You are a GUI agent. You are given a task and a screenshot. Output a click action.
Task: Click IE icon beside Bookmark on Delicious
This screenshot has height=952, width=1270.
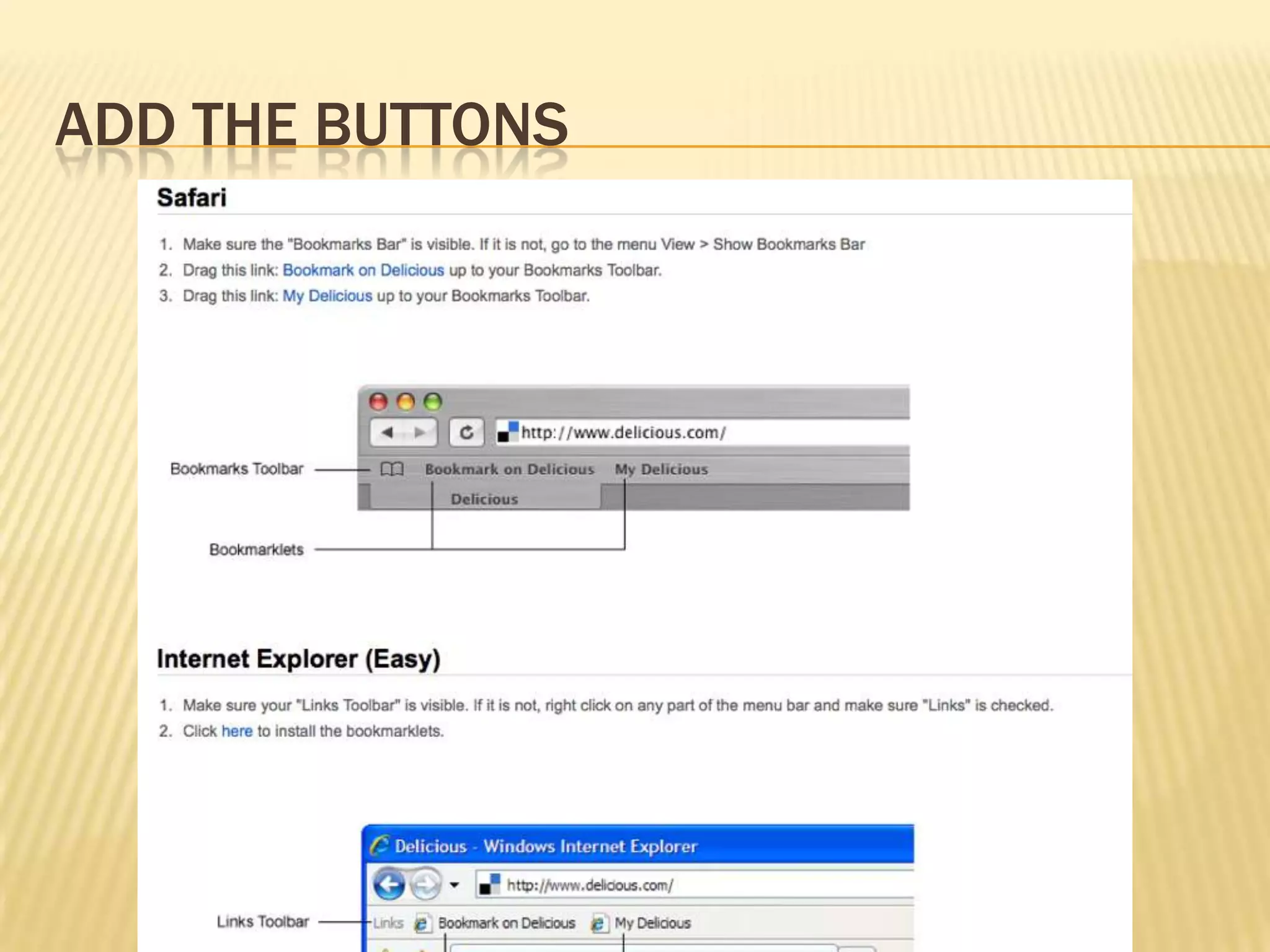pos(422,923)
